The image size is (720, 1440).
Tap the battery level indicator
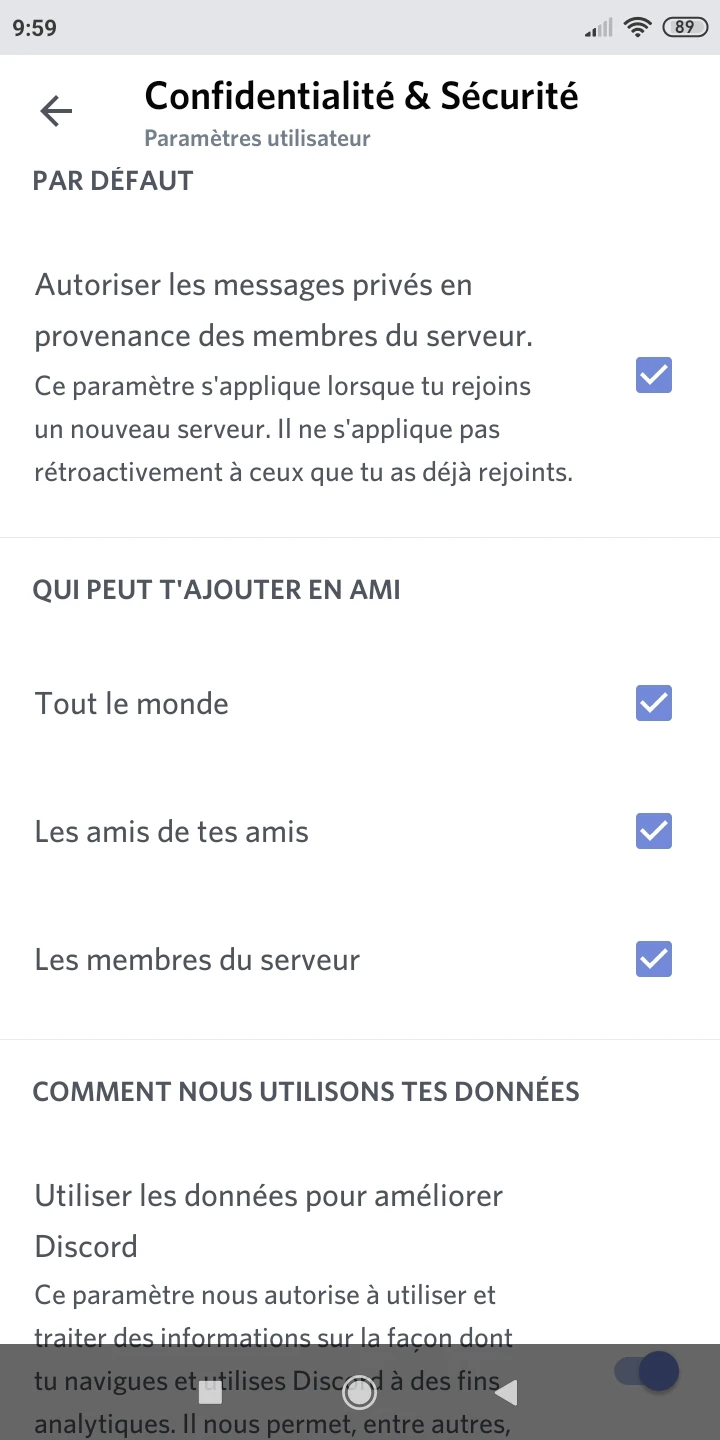(x=684, y=28)
